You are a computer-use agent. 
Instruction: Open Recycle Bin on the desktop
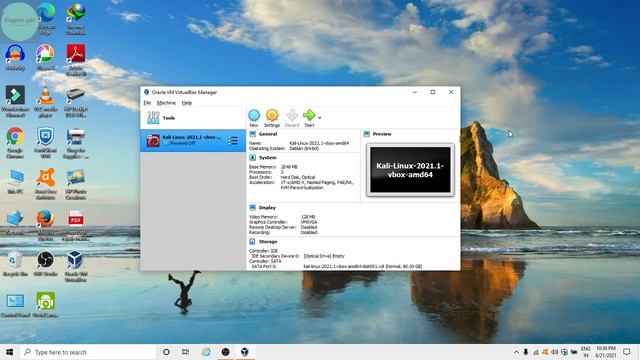(15, 264)
